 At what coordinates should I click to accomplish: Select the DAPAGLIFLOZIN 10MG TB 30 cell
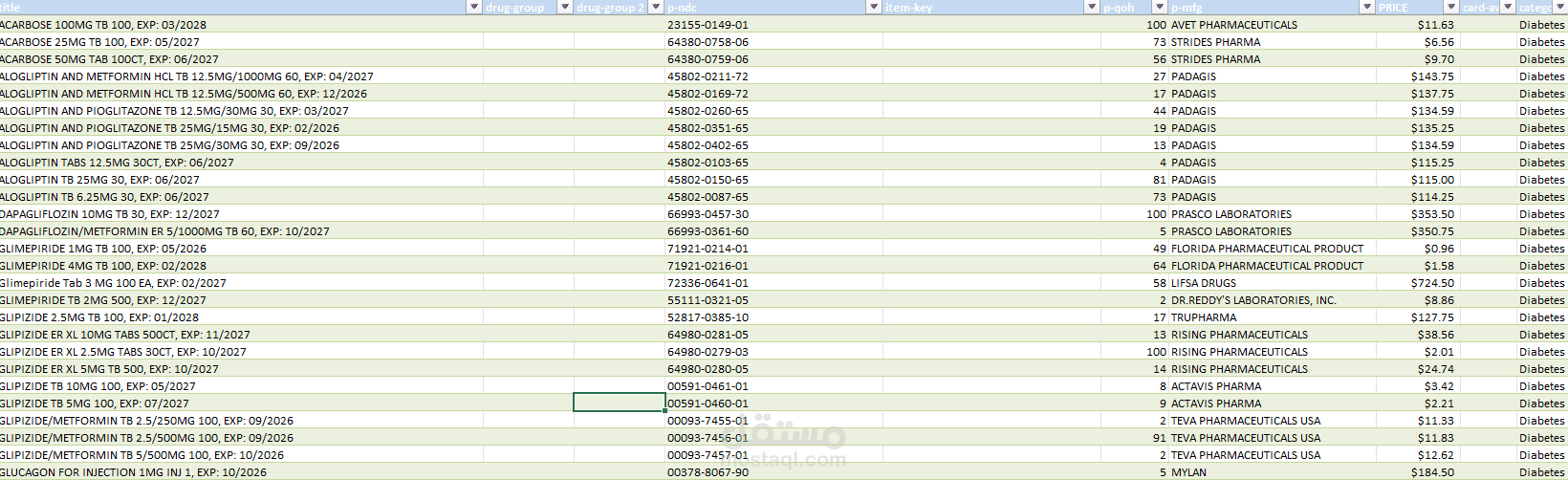click(x=241, y=214)
